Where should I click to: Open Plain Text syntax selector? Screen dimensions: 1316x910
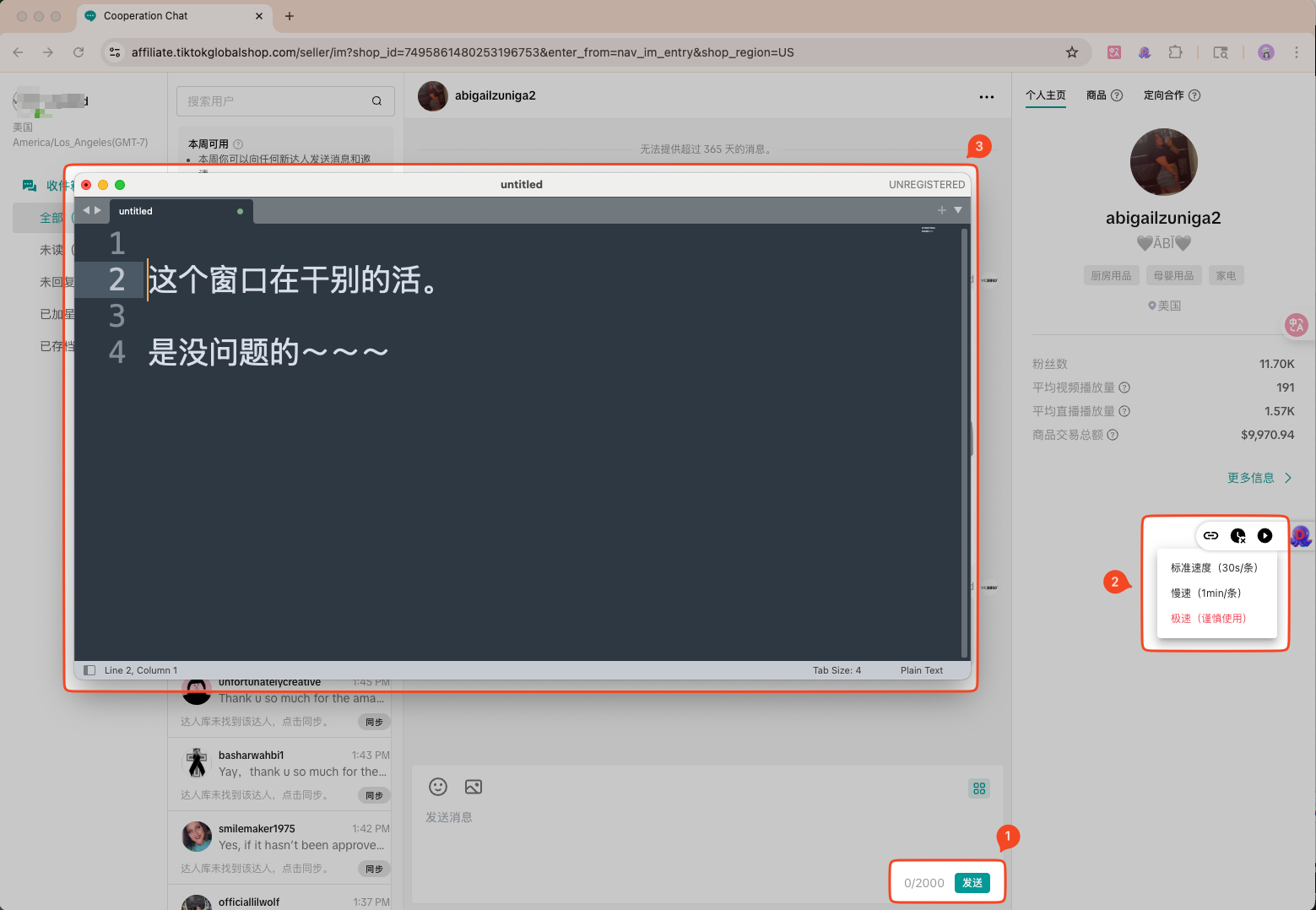tap(921, 670)
